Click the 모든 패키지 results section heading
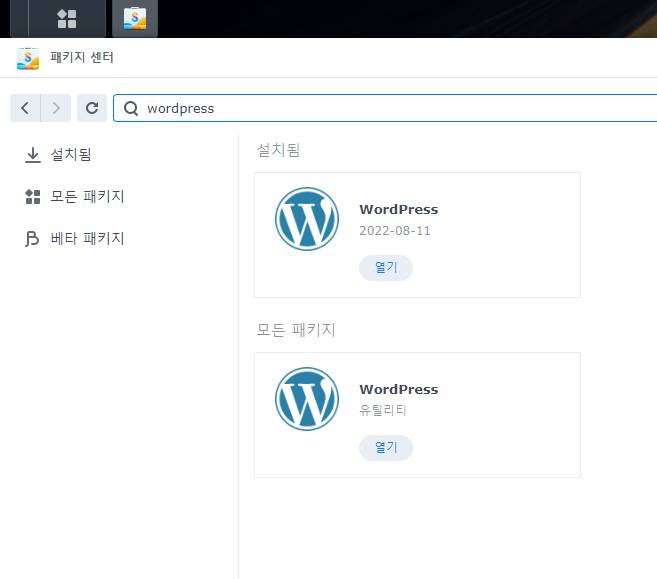This screenshot has height=579, width=657. [296, 330]
